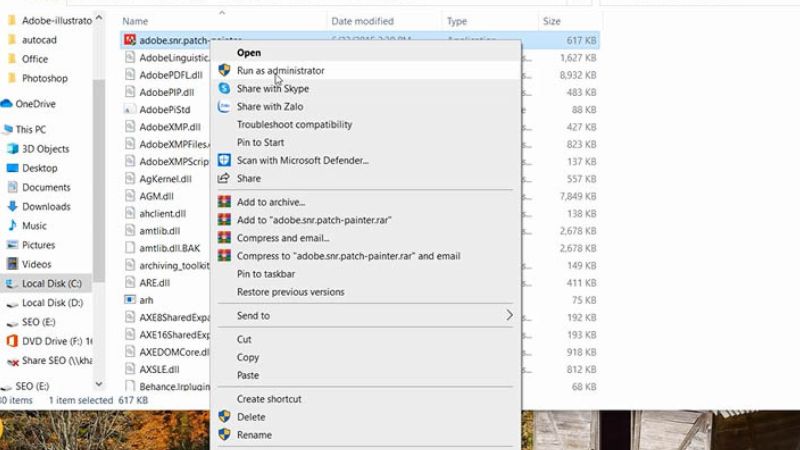Click the disconnected Share SEO network icon
The height and width of the screenshot is (450, 800).
pyautogui.click(x=12, y=361)
